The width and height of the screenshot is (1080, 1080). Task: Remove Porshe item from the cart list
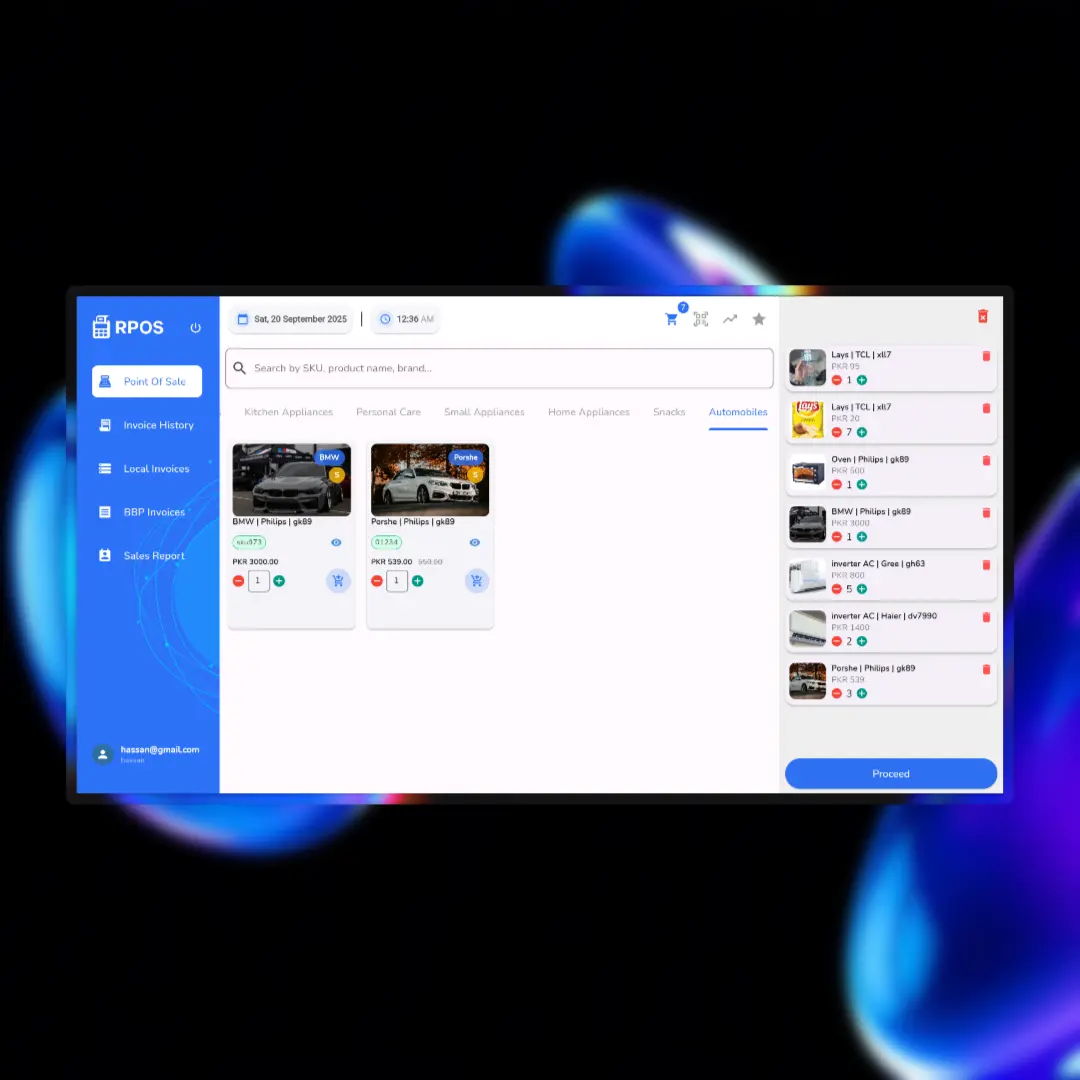point(986,669)
